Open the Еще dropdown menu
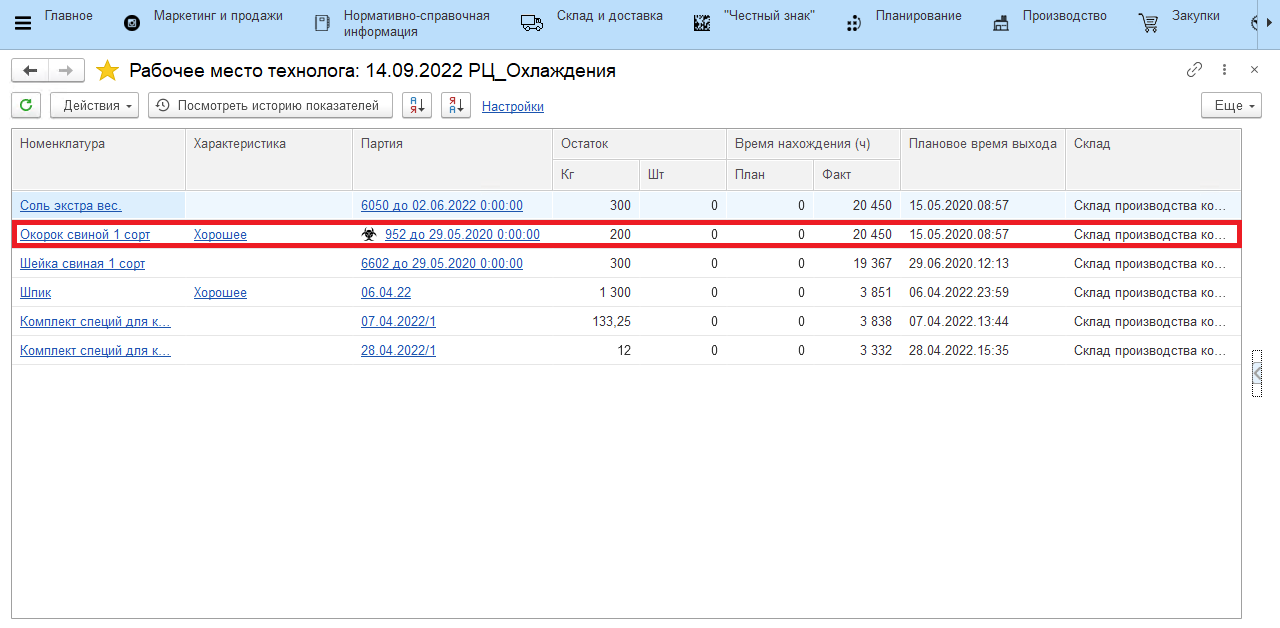This screenshot has height=628, width=1280. [1231, 106]
